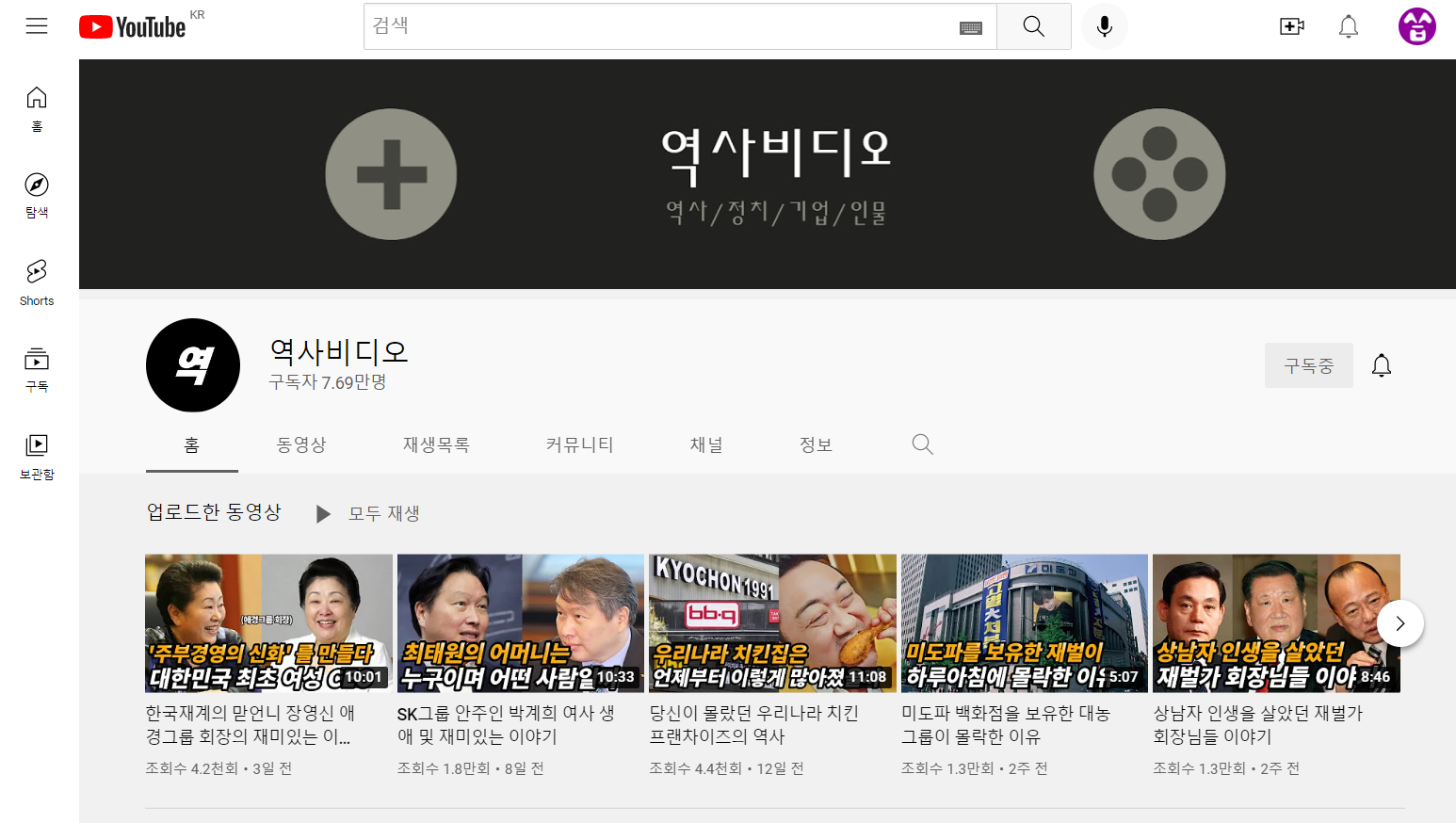Image resolution: width=1456 pixels, height=823 pixels.
Task: Go to the YouTube home logo
Action: pyautogui.click(x=132, y=26)
